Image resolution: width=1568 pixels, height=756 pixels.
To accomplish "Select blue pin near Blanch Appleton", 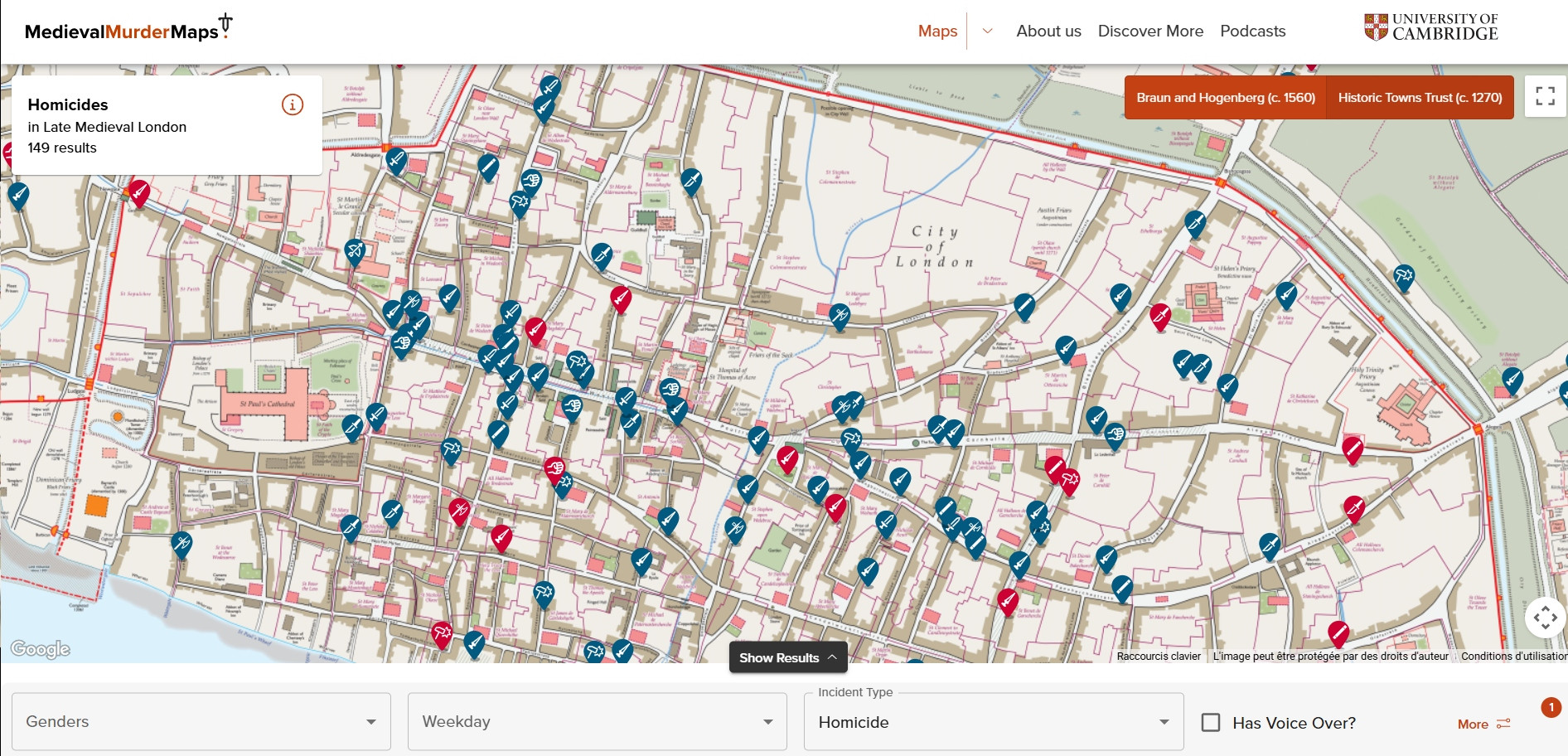I will 1270,547.
